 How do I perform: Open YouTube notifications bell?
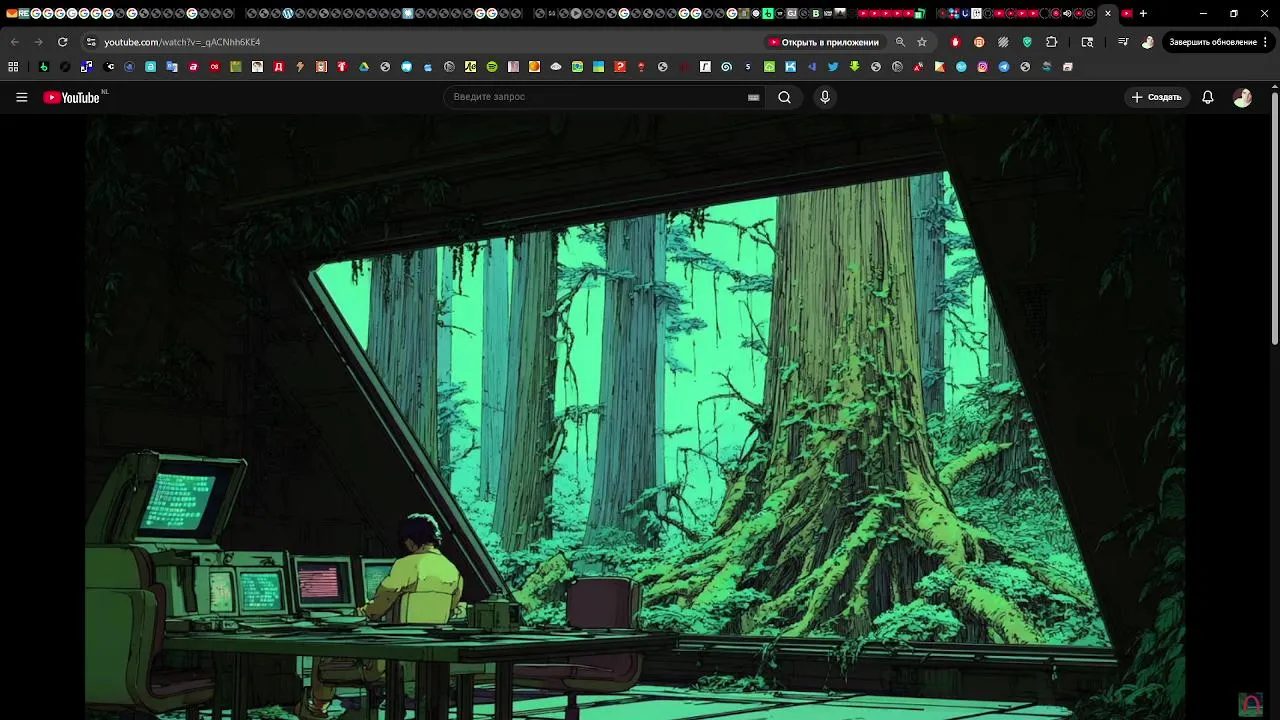(x=1208, y=97)
